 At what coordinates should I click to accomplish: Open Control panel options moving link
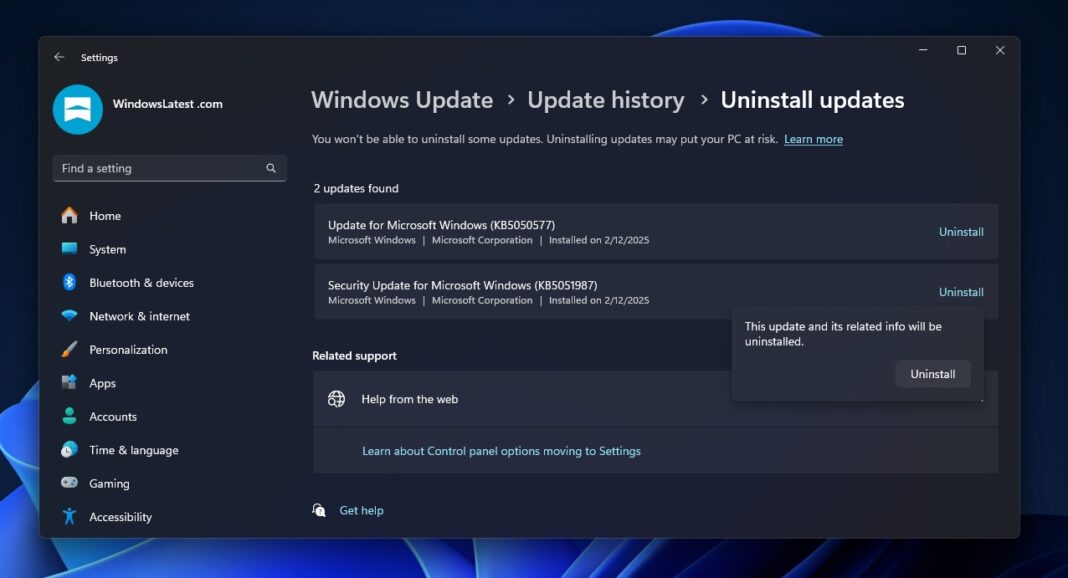(x=501, y=451)
